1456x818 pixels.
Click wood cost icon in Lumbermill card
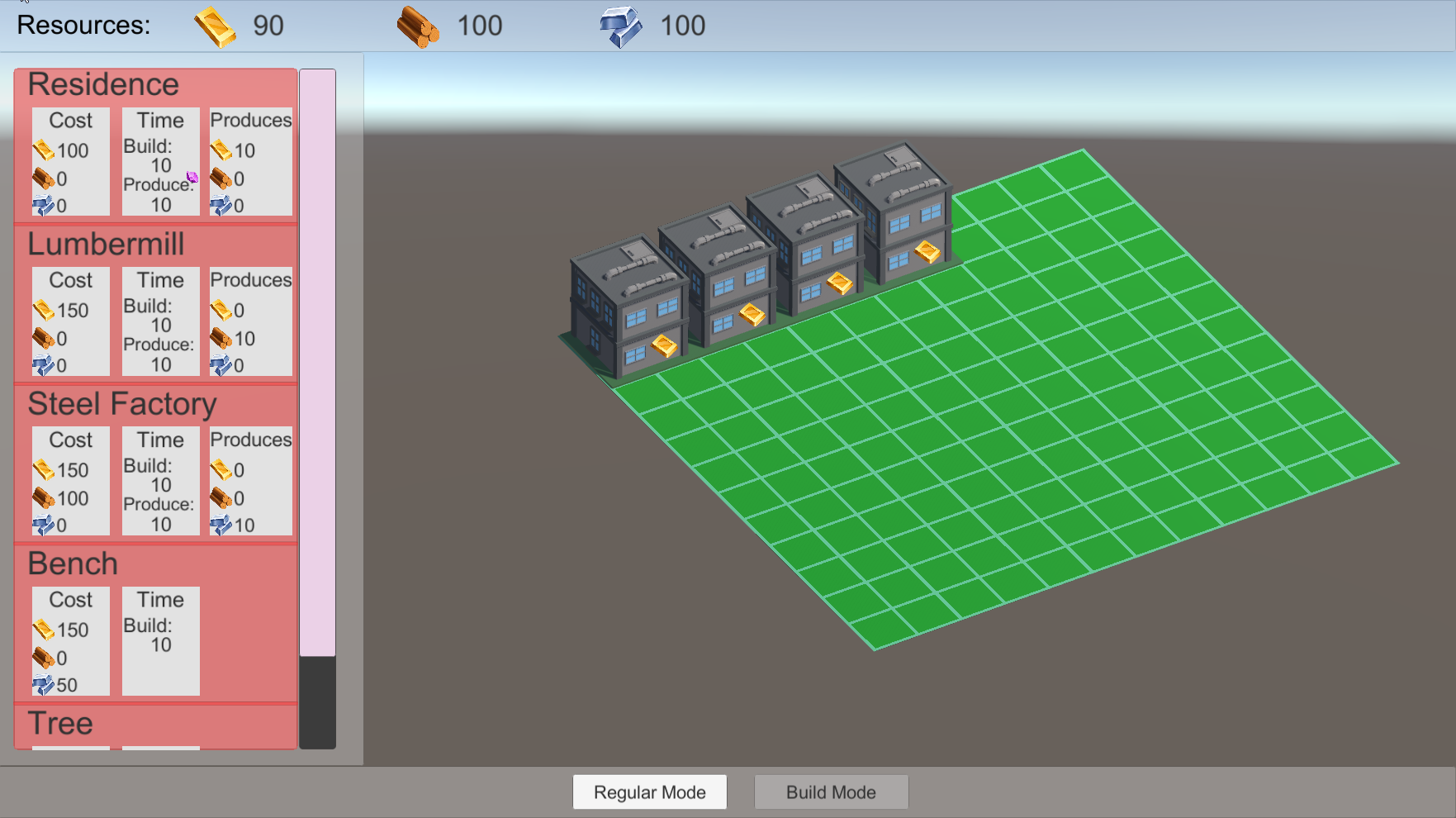(44, 338)
